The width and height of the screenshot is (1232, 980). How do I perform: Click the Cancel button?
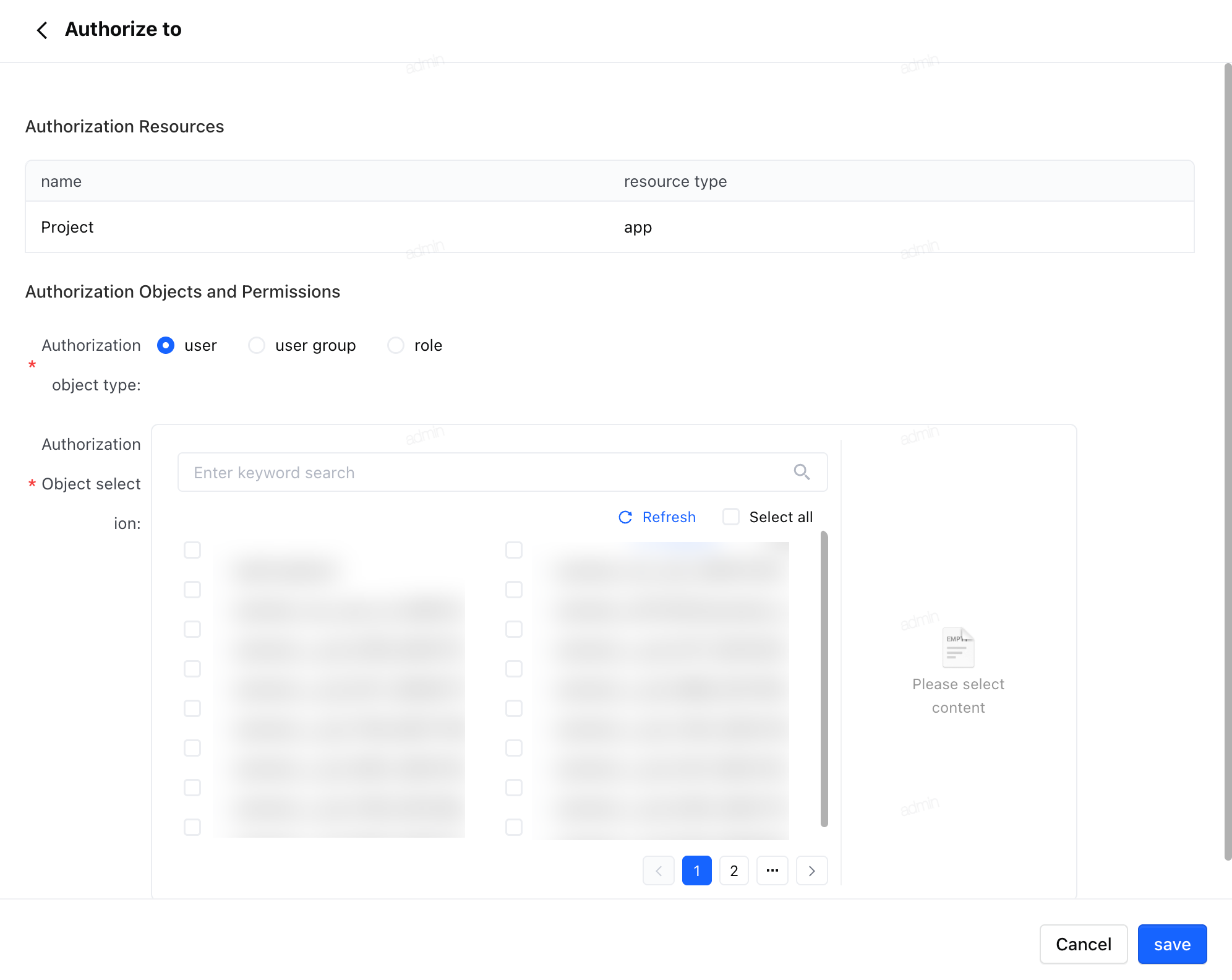coord(1084,944)
